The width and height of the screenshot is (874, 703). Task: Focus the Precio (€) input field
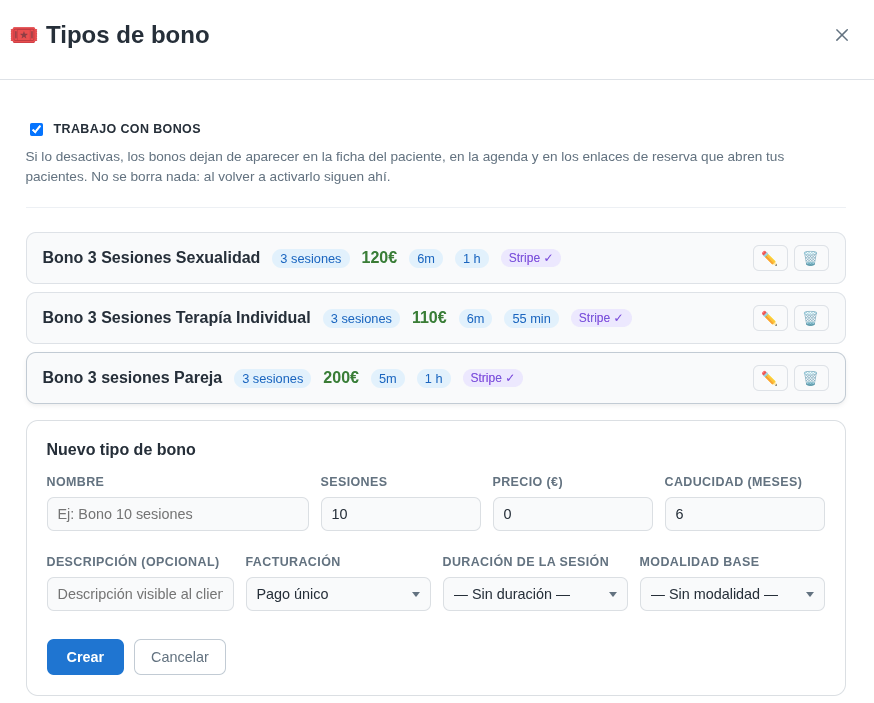(572, 514)
